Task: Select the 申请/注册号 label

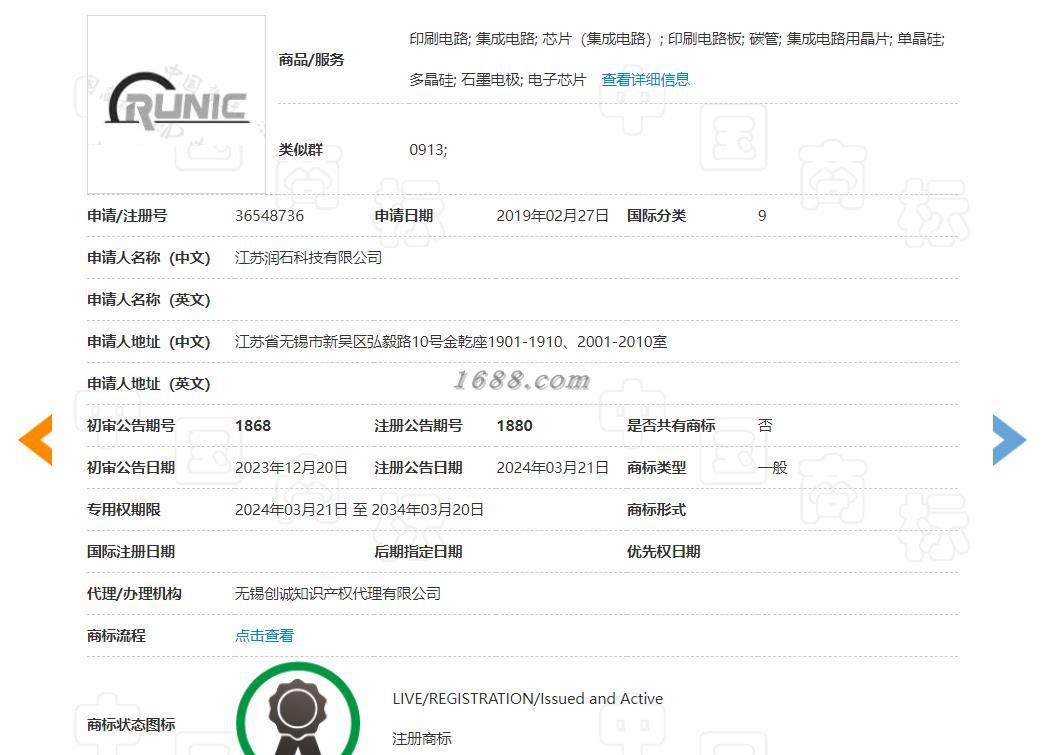Action: [127, 216]
